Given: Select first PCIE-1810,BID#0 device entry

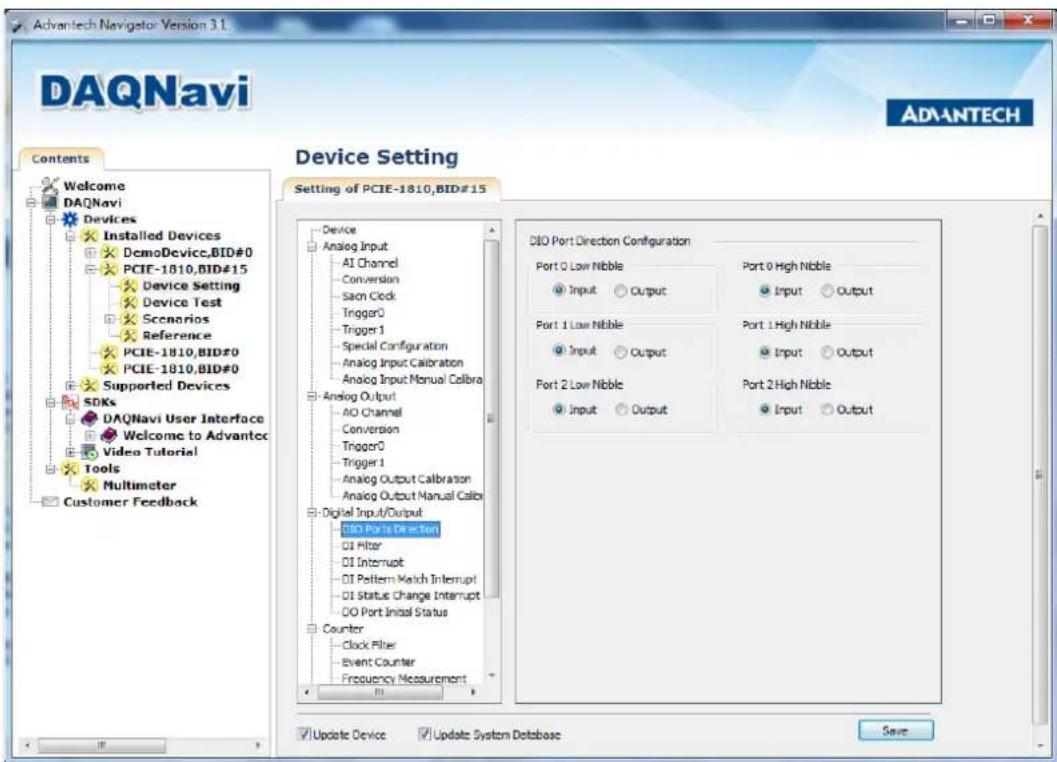Looking at the screenshot, I should point(181,352).
